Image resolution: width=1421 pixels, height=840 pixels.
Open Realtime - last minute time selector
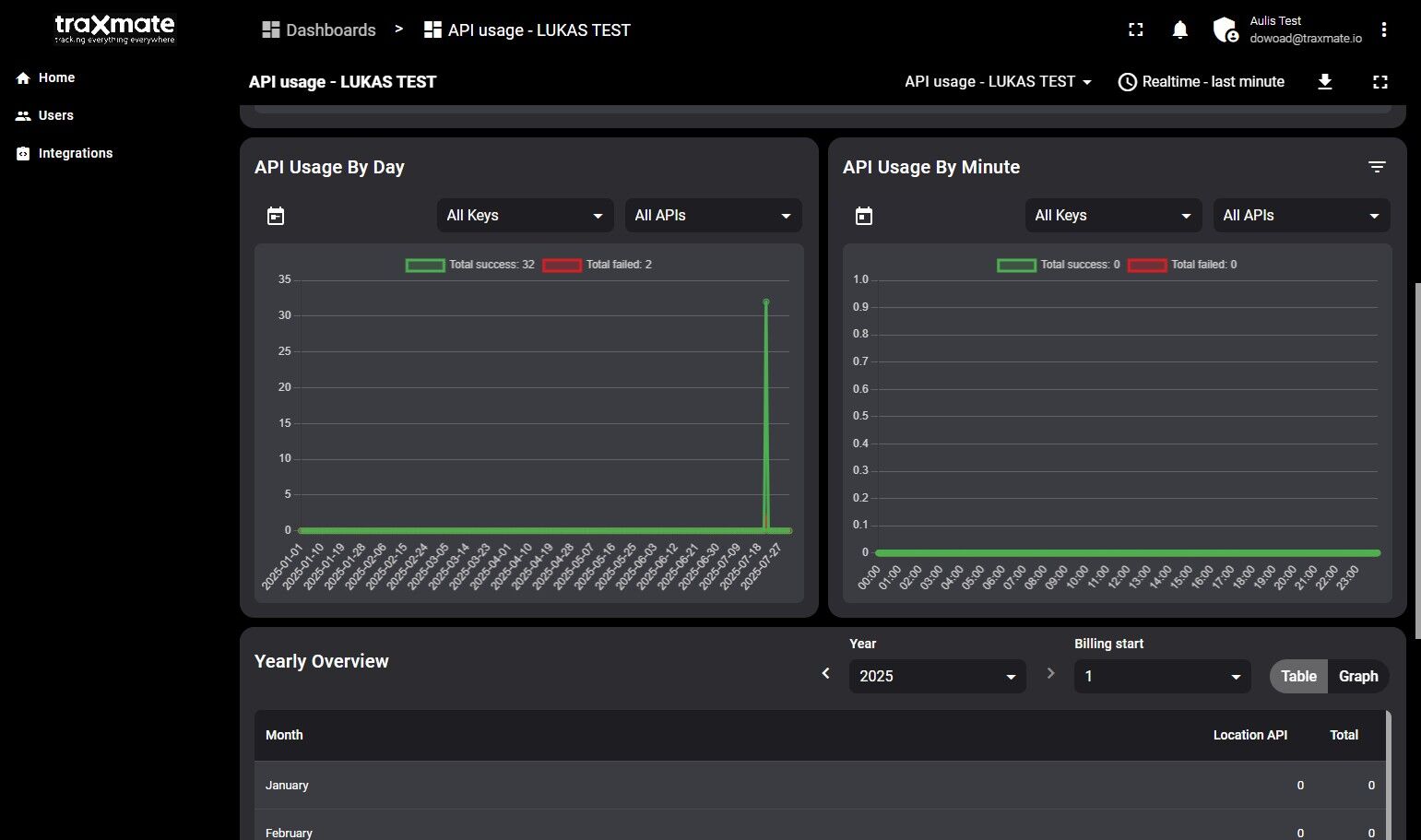1201,82
